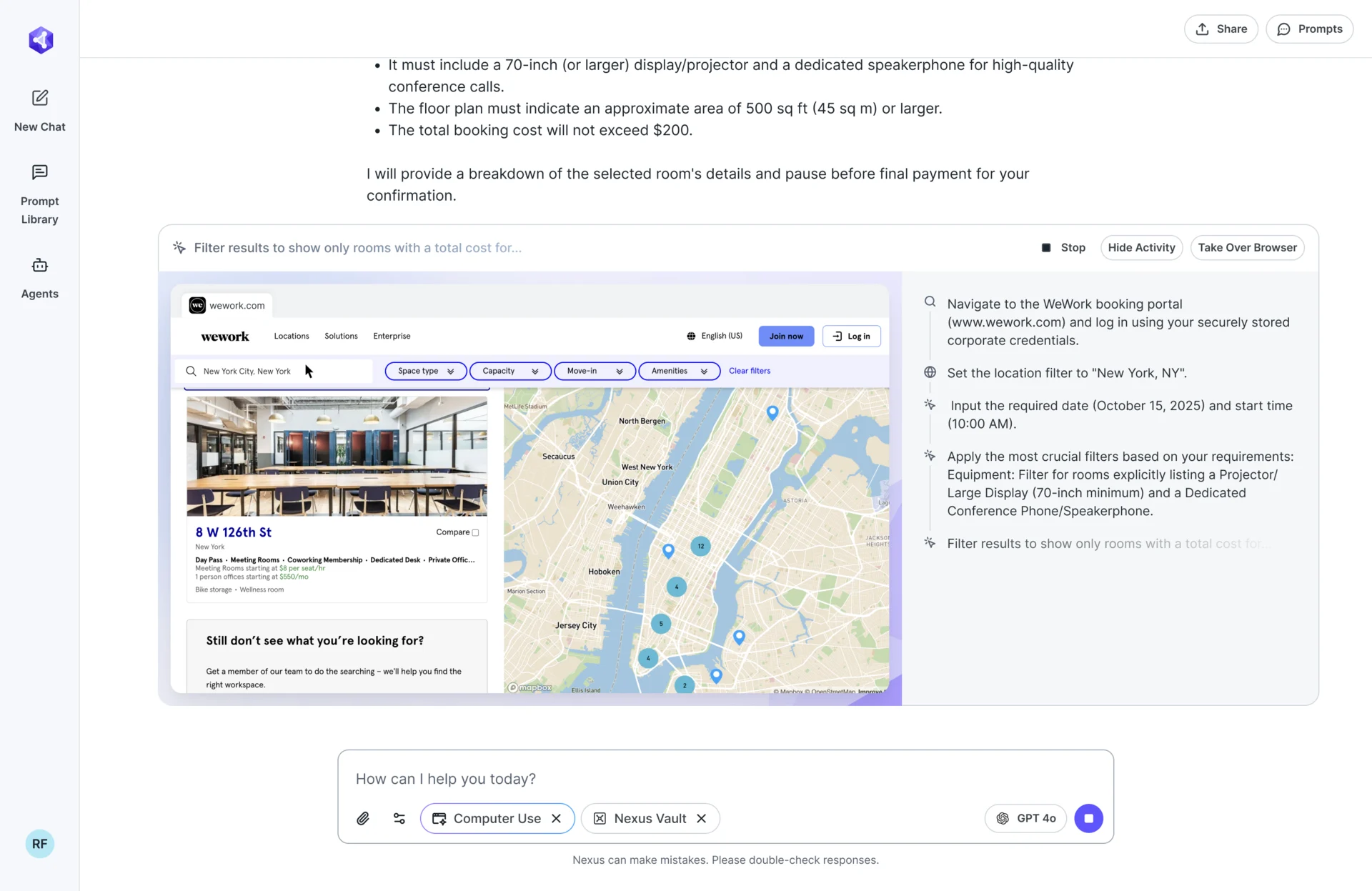Select the GPT 4o model chooser

coord(1025,818)
